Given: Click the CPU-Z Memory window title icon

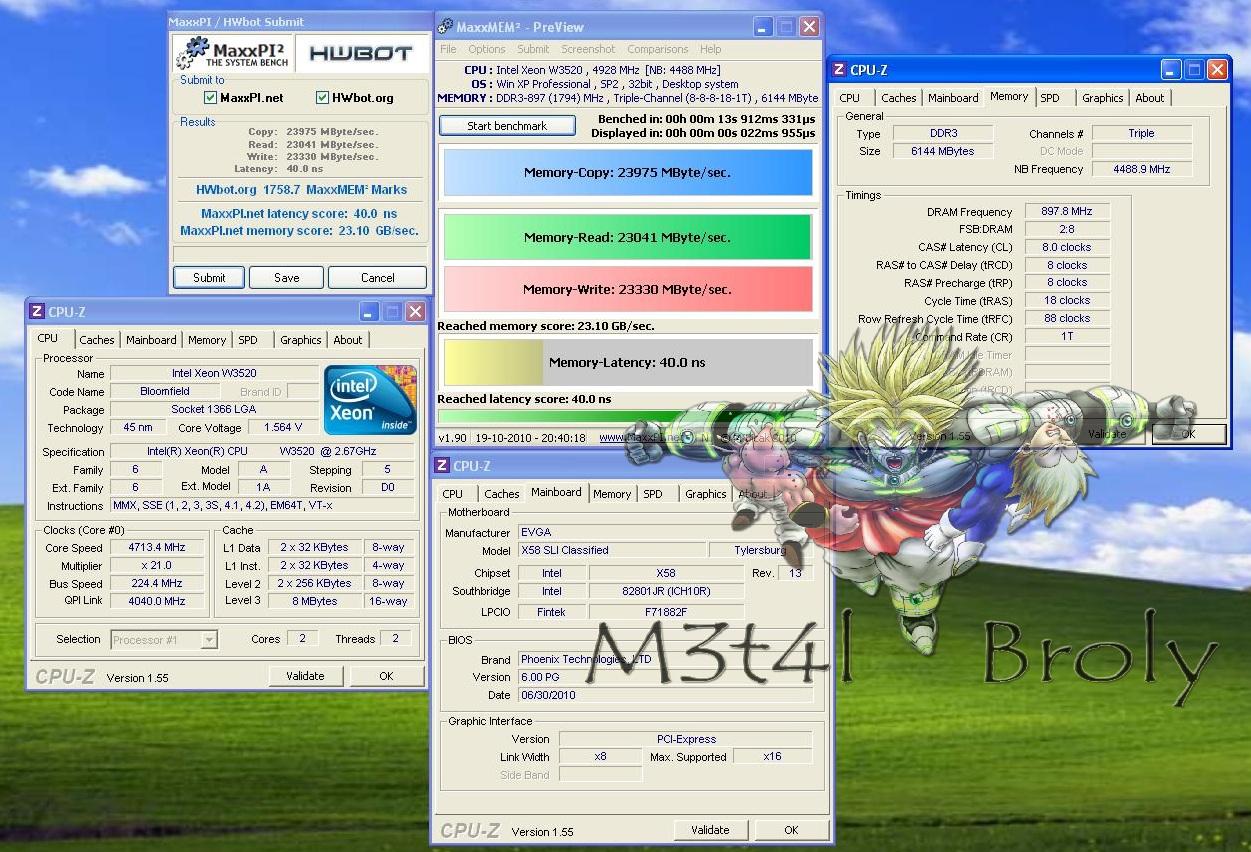Looking at the screenshot, I should pyautogui.click(x=837, y=70).
